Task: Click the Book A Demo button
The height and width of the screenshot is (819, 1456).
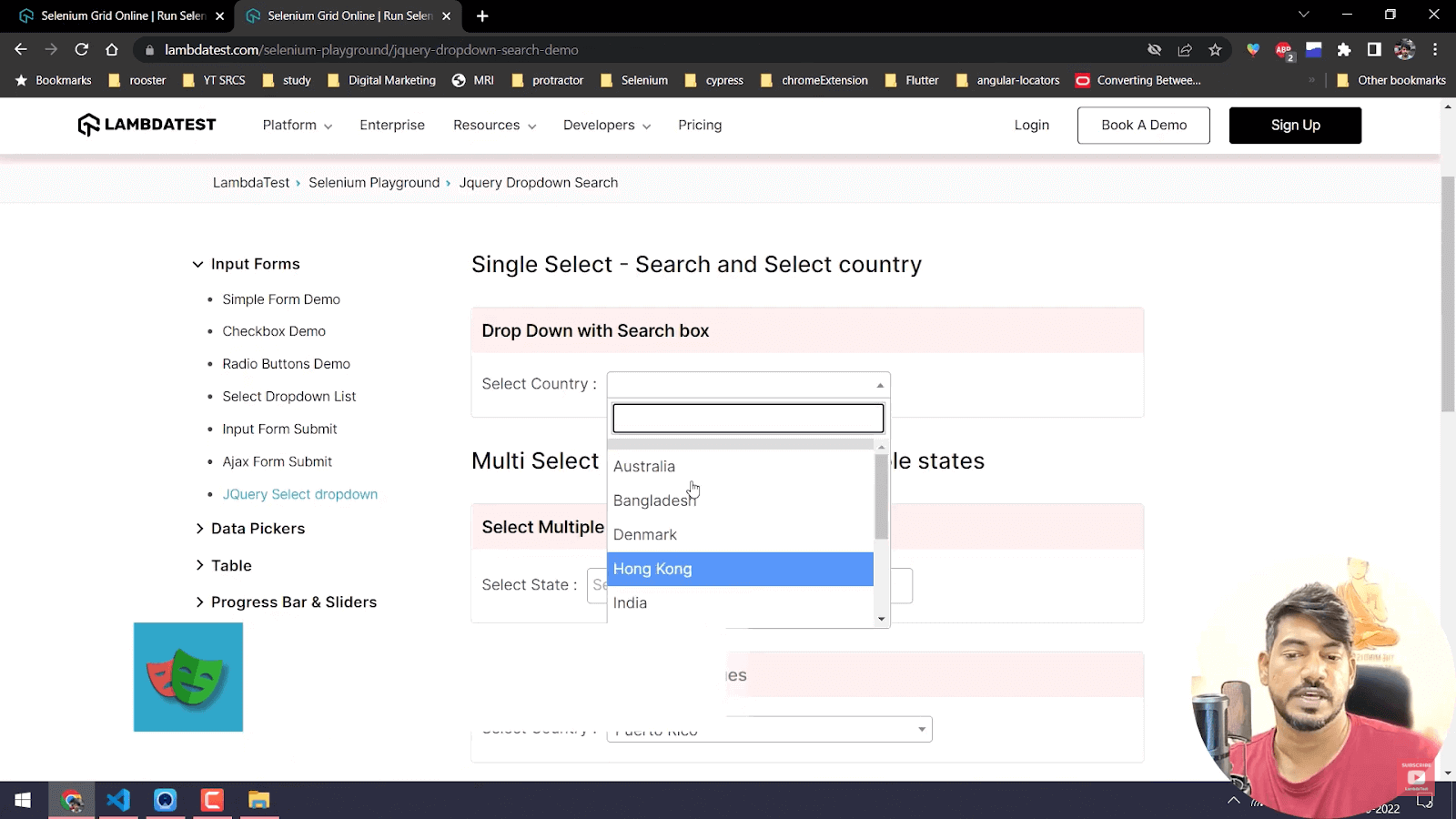Action: tap(1144, 125)
